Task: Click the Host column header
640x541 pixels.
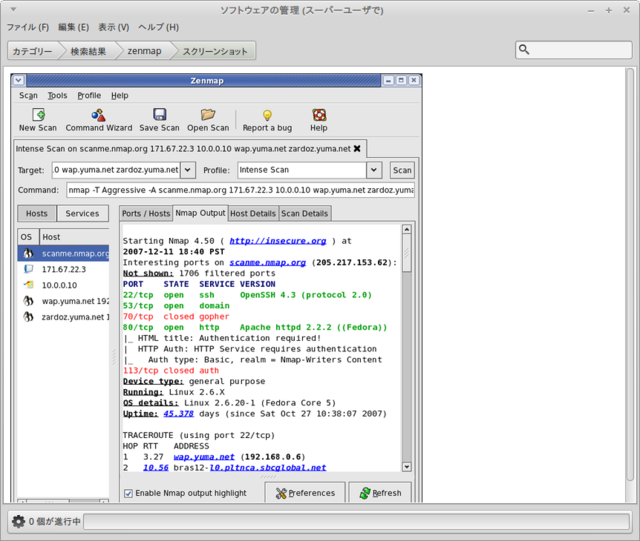Action: coord(74,237)
